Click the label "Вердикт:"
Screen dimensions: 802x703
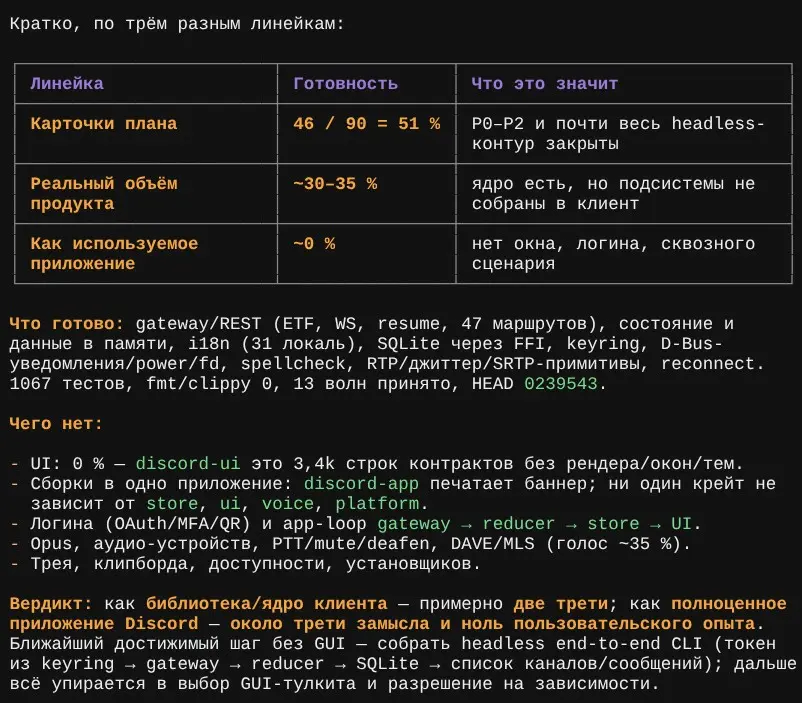[x=51, y=603]
